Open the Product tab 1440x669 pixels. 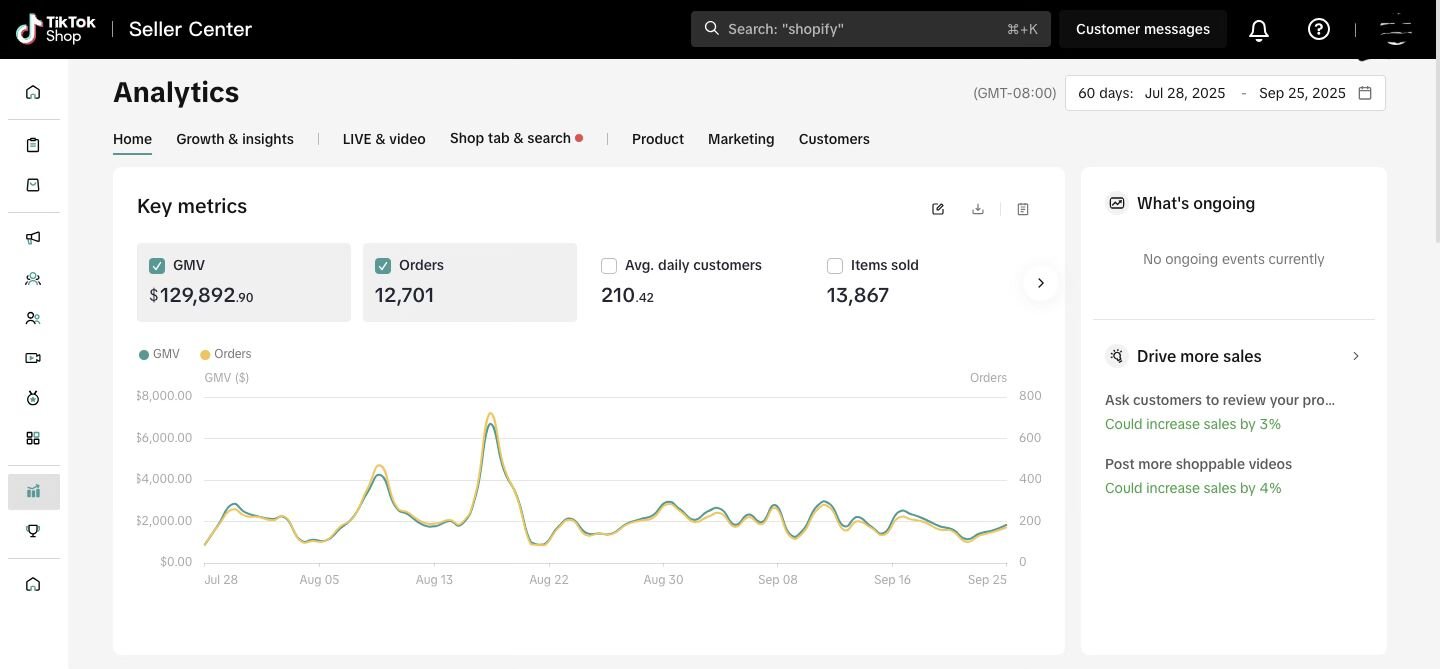657,139
